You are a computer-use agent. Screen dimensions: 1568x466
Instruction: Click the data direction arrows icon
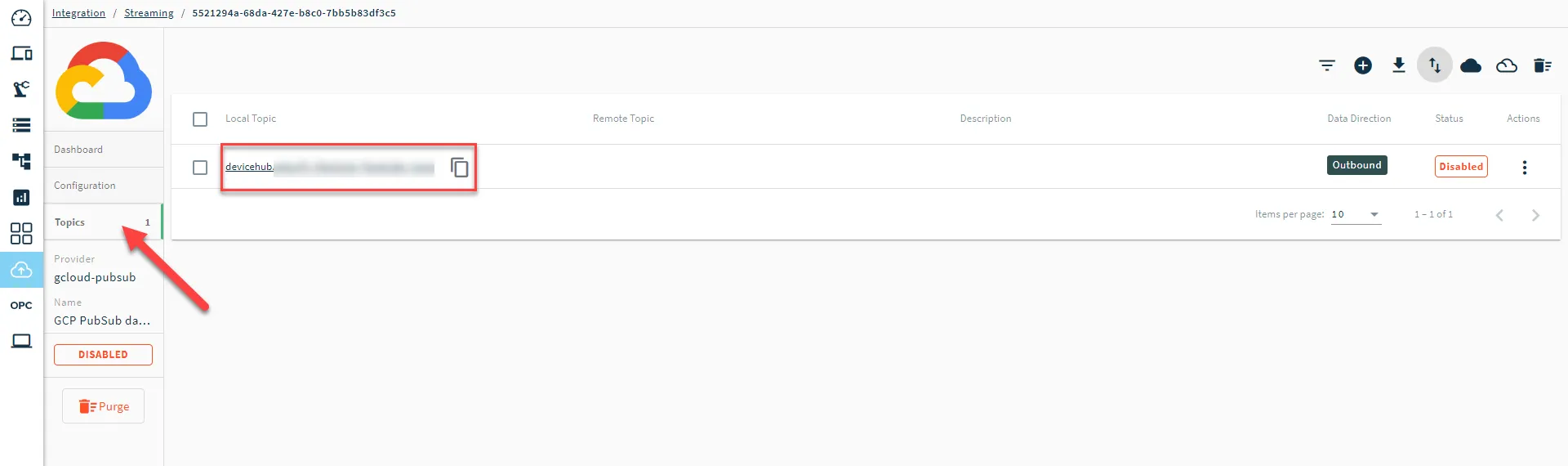(1435, 65)
